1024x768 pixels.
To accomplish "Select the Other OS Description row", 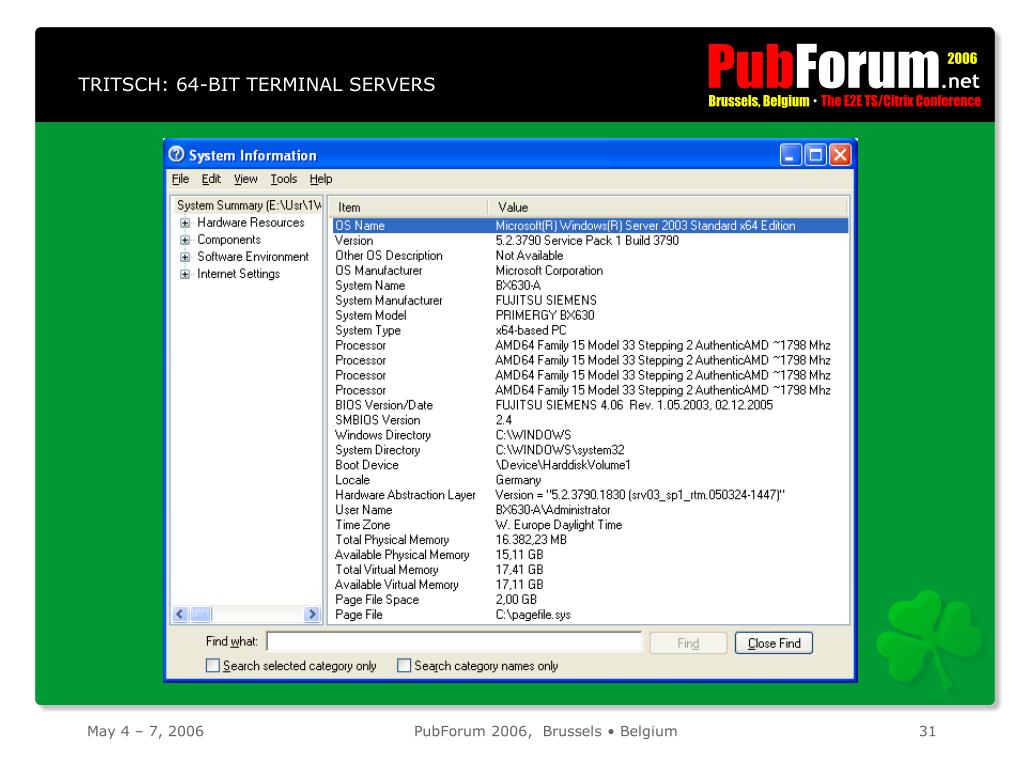I will 590,255.
